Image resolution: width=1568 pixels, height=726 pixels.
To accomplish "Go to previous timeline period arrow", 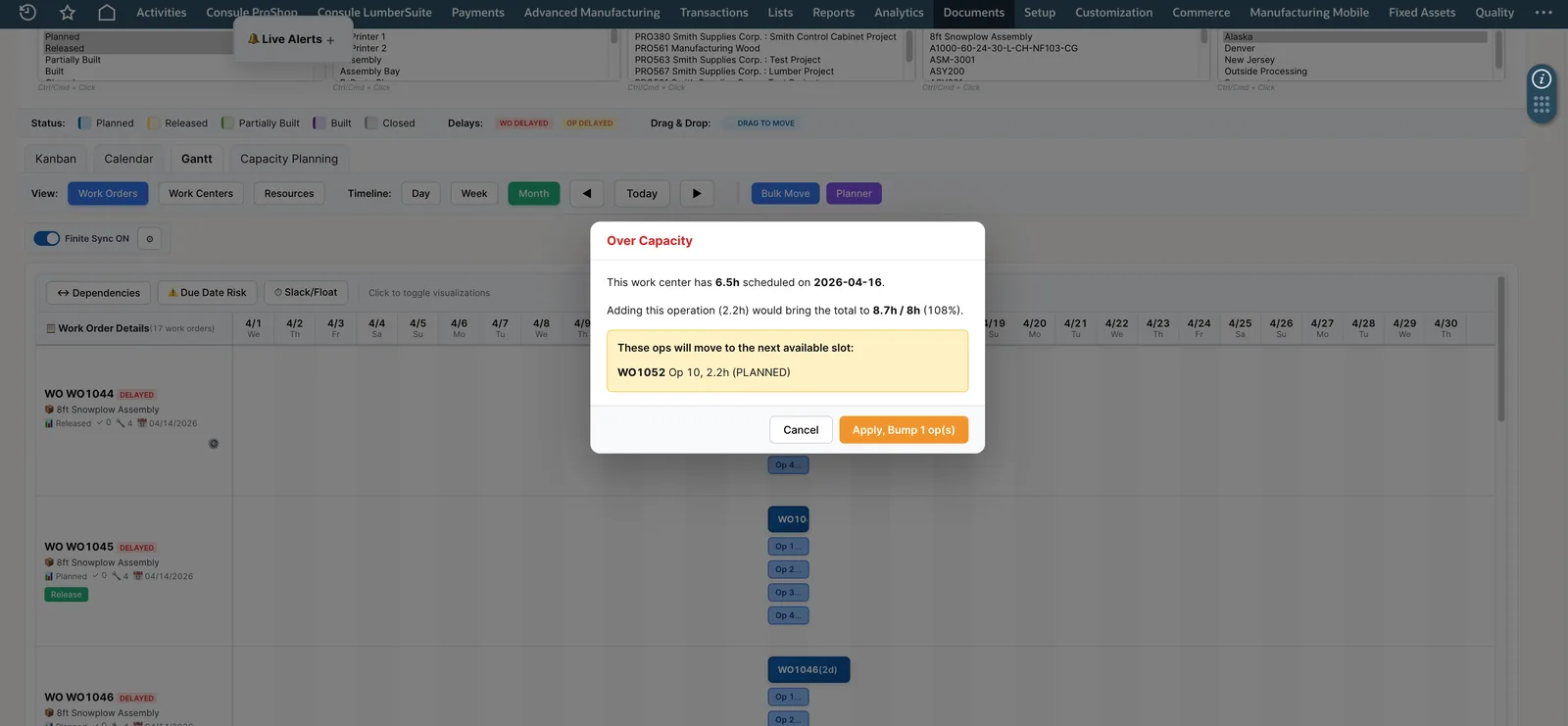I will (587, 193).
